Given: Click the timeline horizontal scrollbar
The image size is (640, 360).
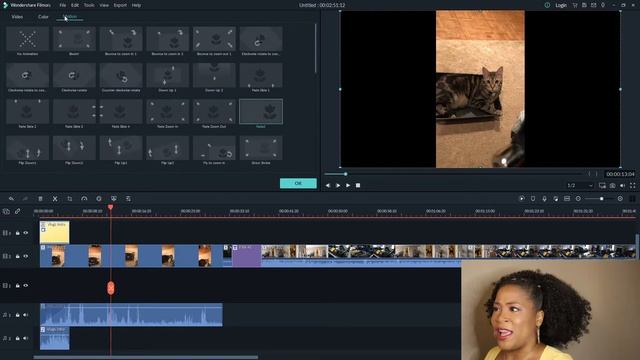Looking at the screenshot, I should (146, 358).
